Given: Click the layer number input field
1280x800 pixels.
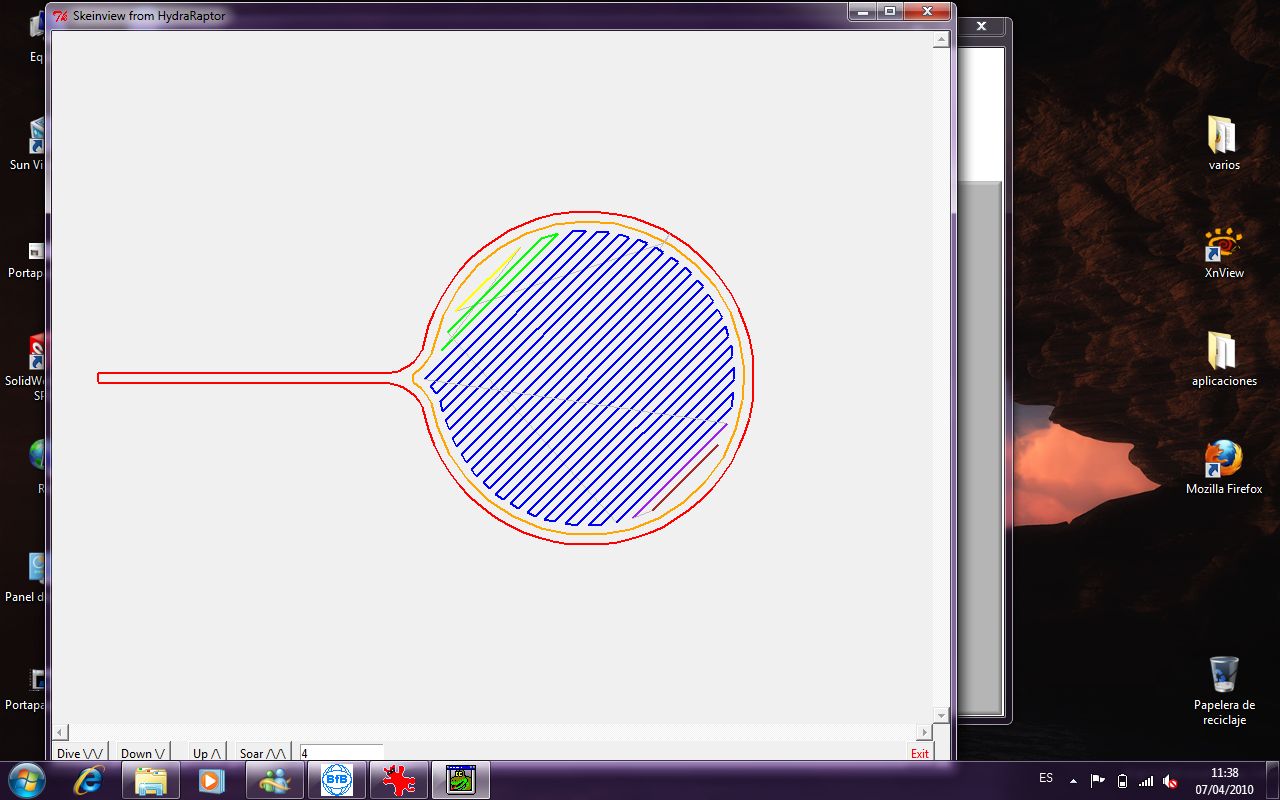Looking at the screenshot, I should tap(341, 753).
